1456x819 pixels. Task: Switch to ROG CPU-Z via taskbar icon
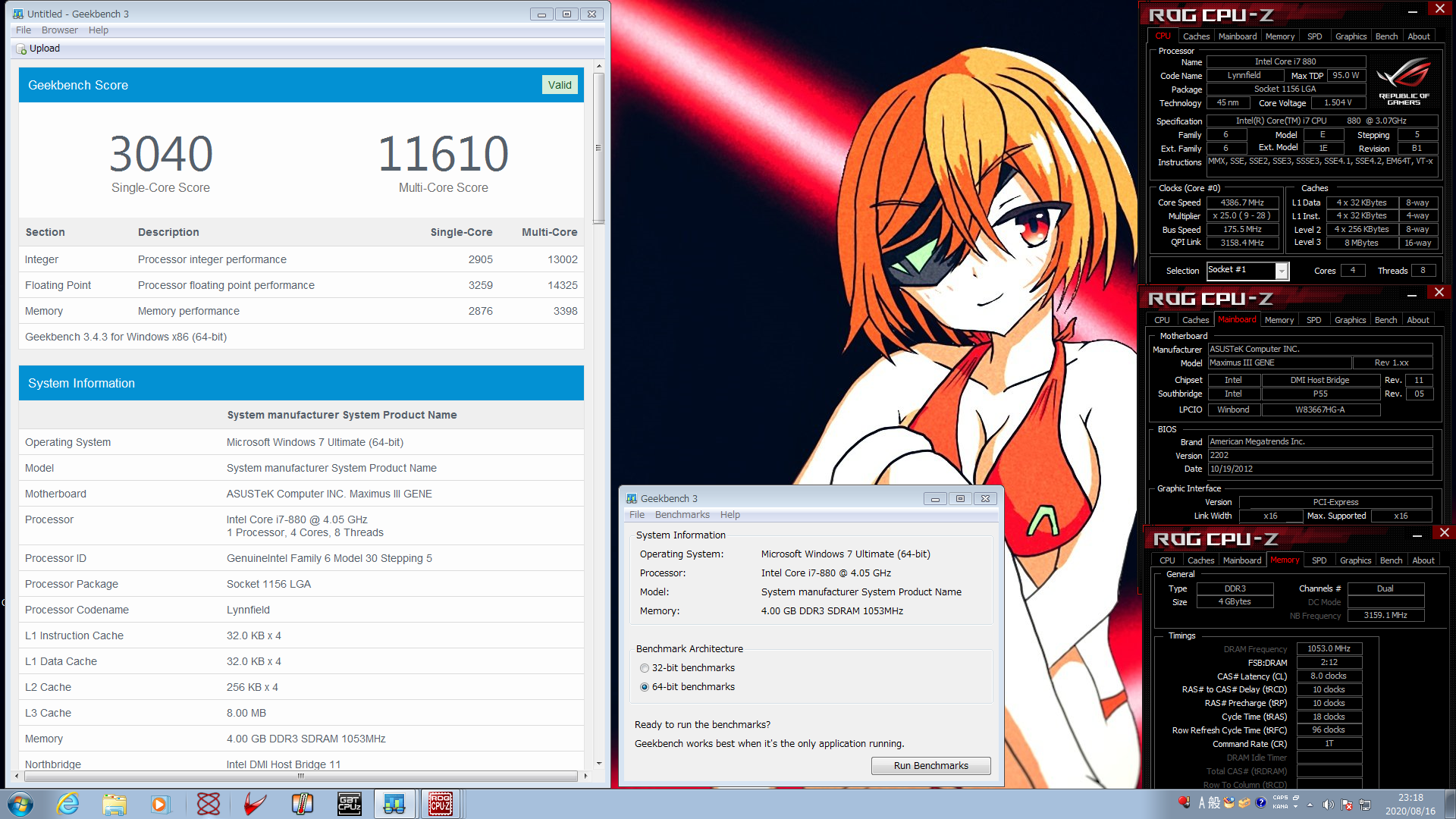pyautogui.click(x=441, y=804)
